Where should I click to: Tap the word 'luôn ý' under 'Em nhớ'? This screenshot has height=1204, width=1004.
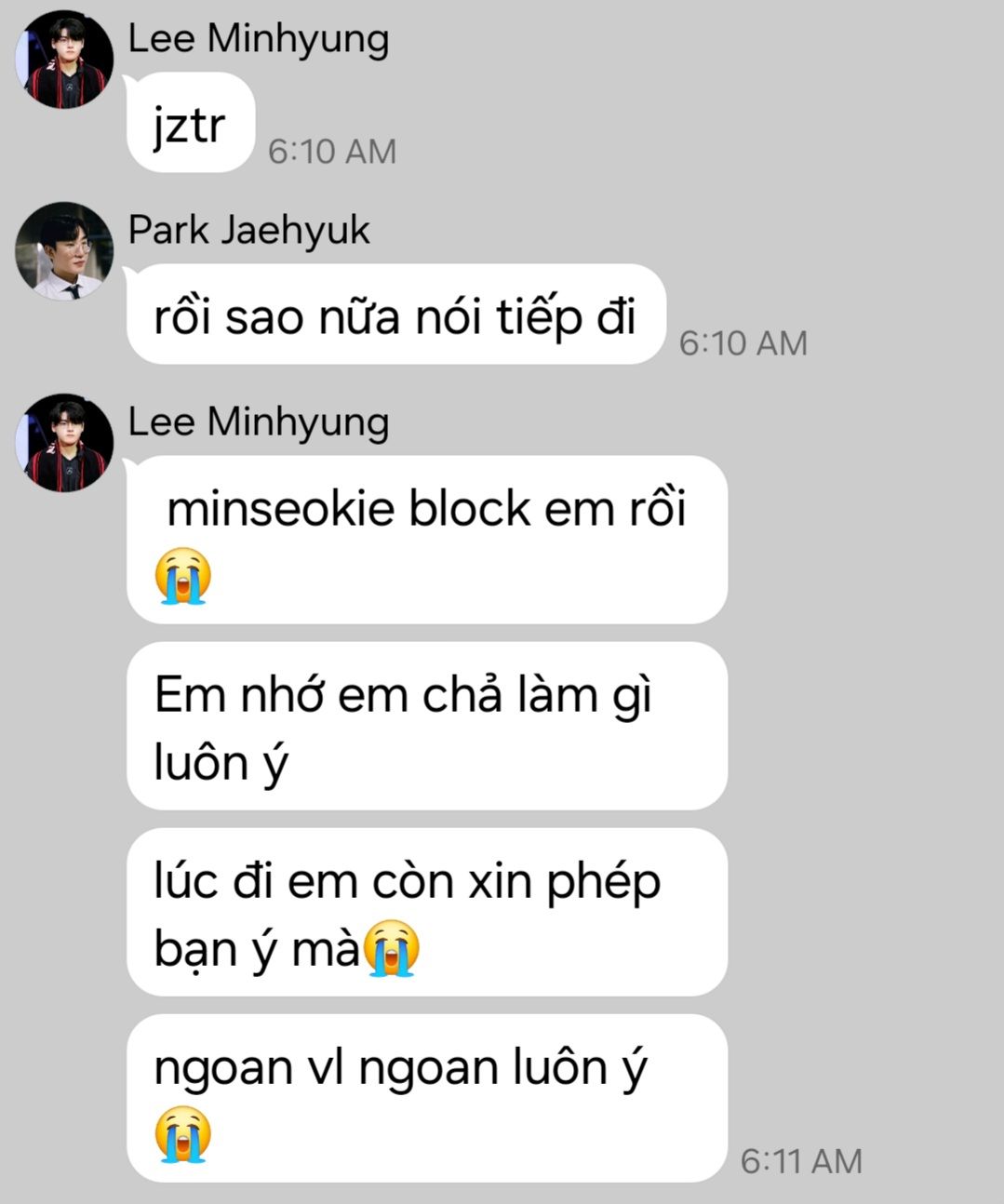pyautogui.click(x=221, y=765)
